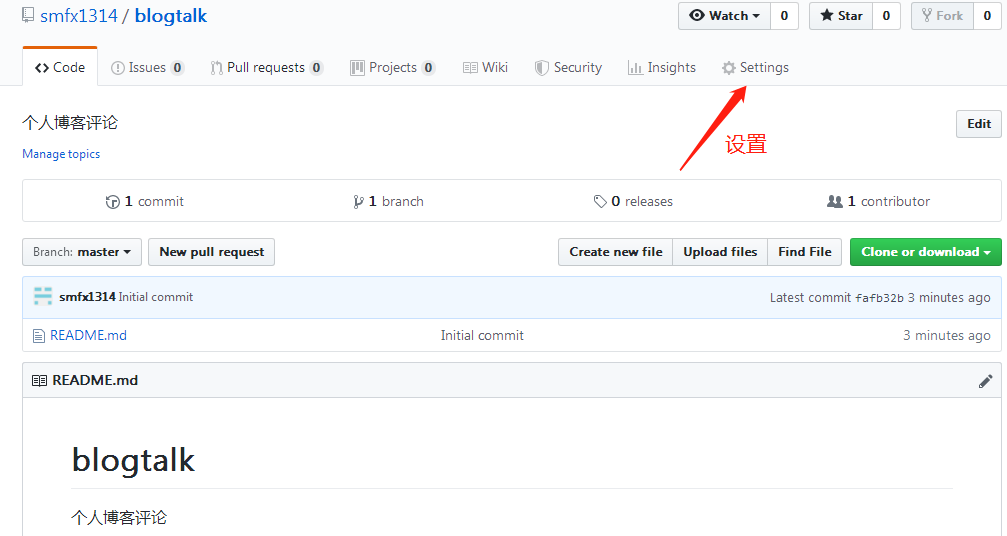Open the Clone or download dropdown
This screenshot has height=536, width=1007.
tap(925, 252)
